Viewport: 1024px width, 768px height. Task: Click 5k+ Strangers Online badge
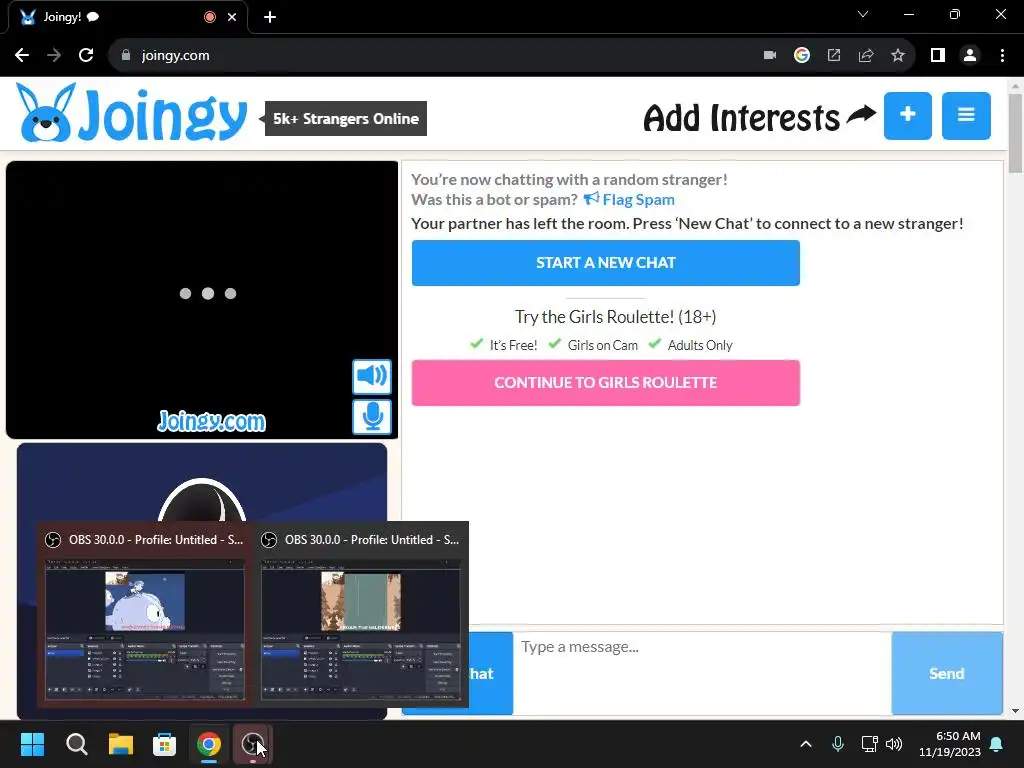click(x=345, y=119)
